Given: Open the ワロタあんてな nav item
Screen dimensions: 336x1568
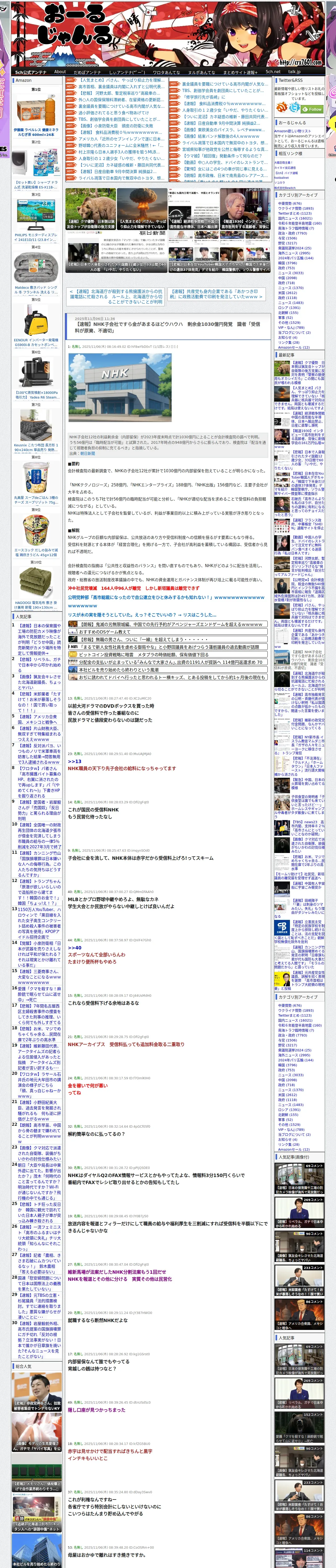Looking at the screenshot, I should pos(166,72).
